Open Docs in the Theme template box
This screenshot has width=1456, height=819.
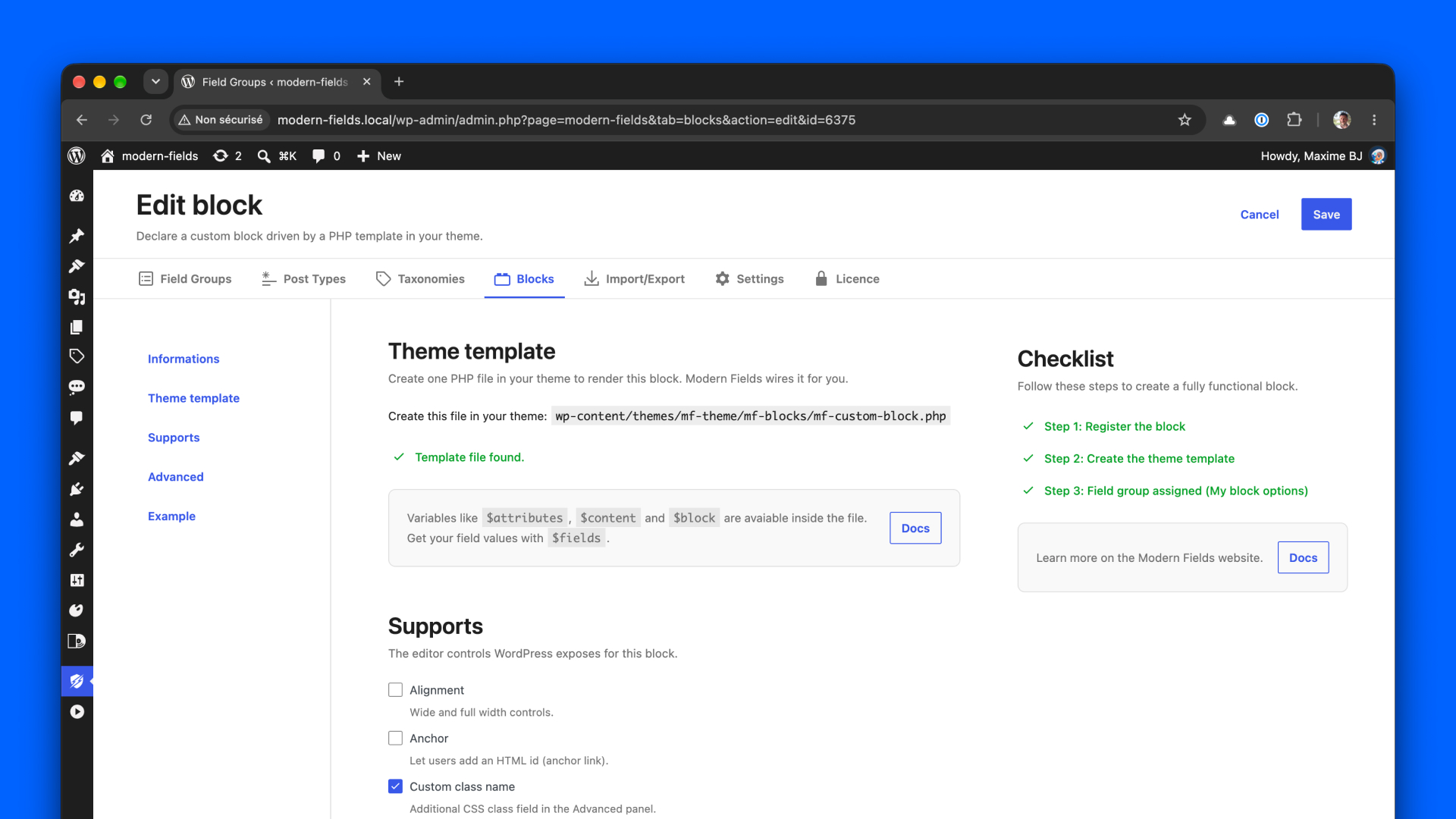915,528
